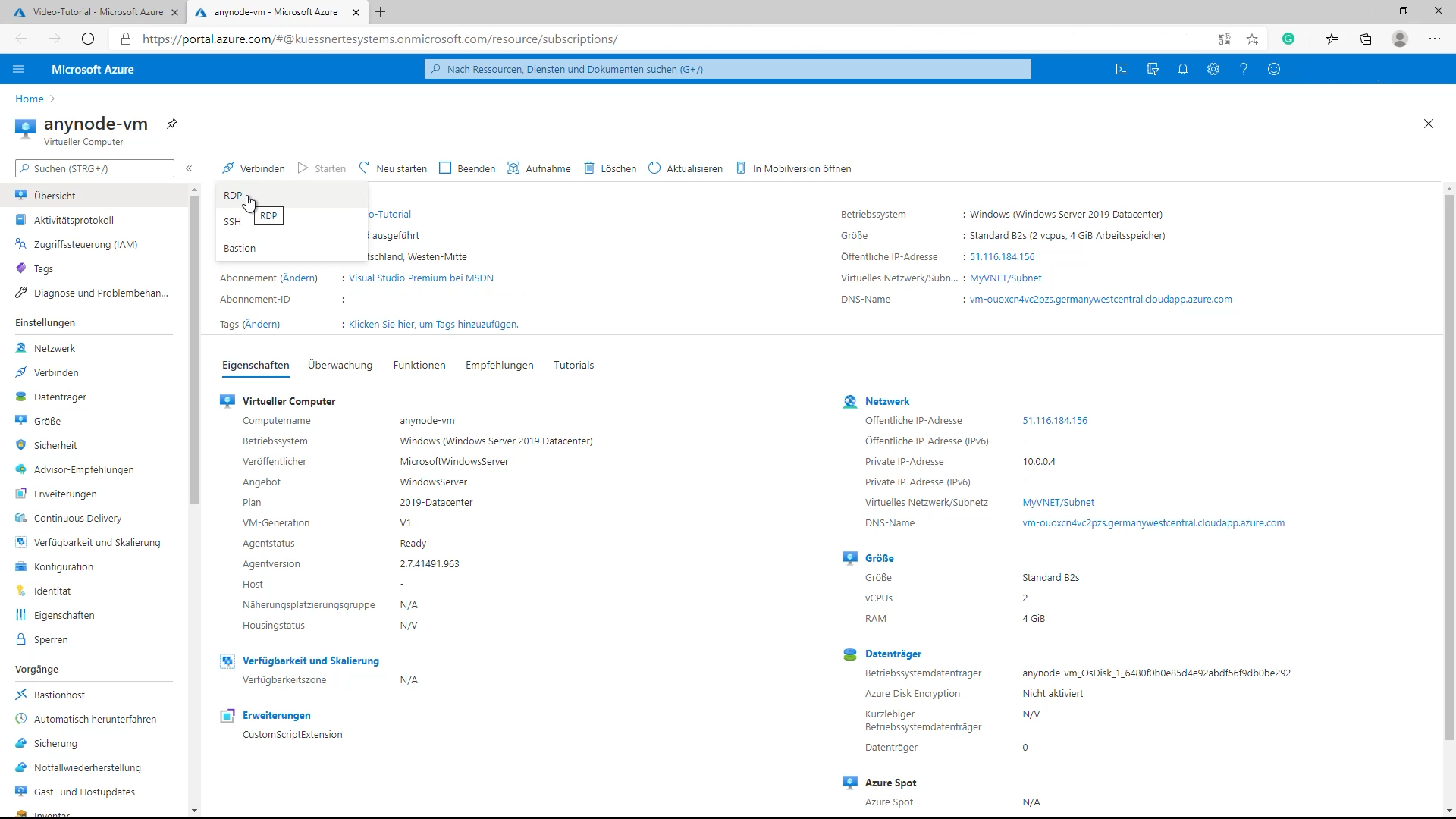1456x819 pixels.
Task: Switch to the Überwachung tab
Action: [340, 365]
